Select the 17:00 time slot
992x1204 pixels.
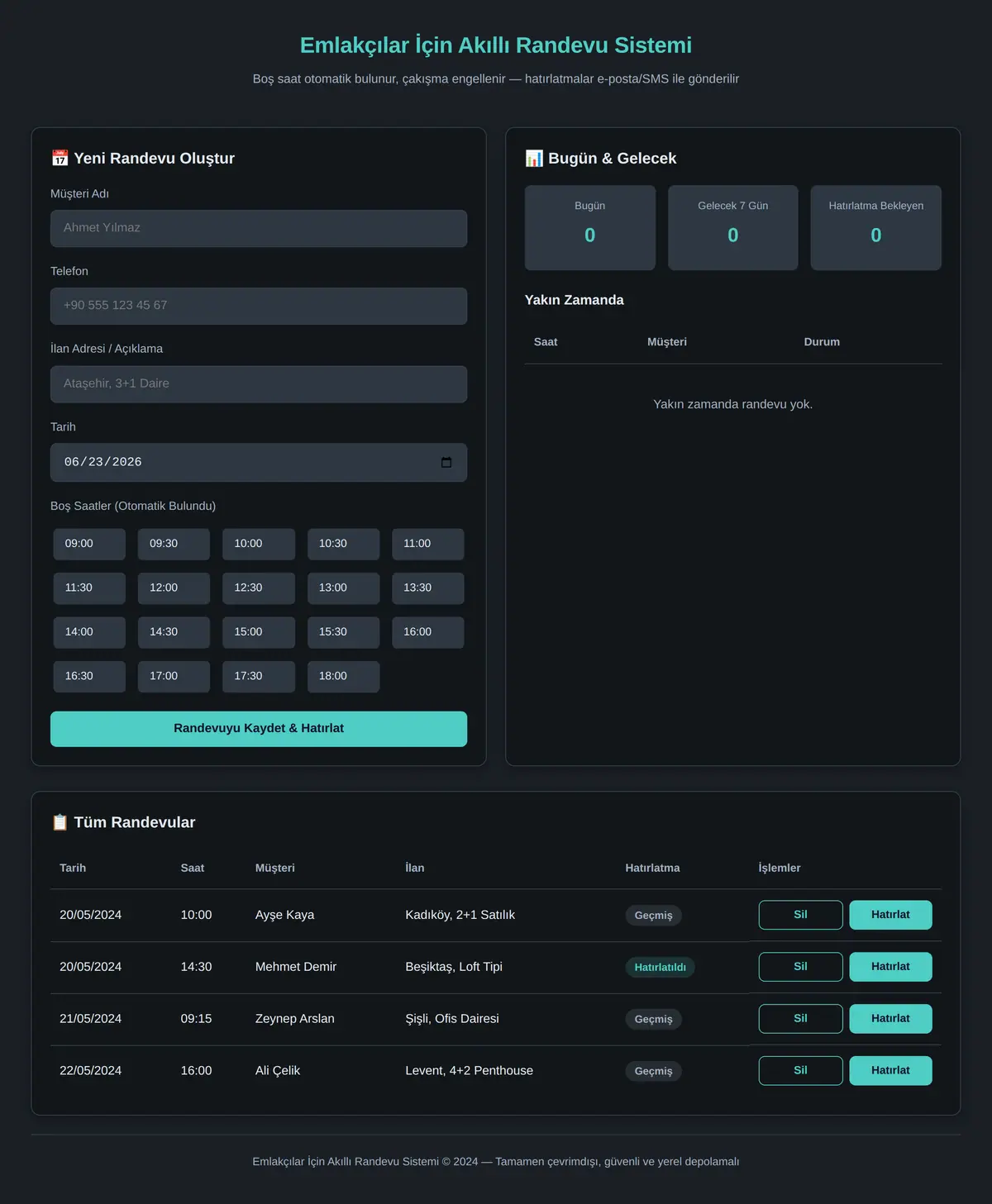174,677
